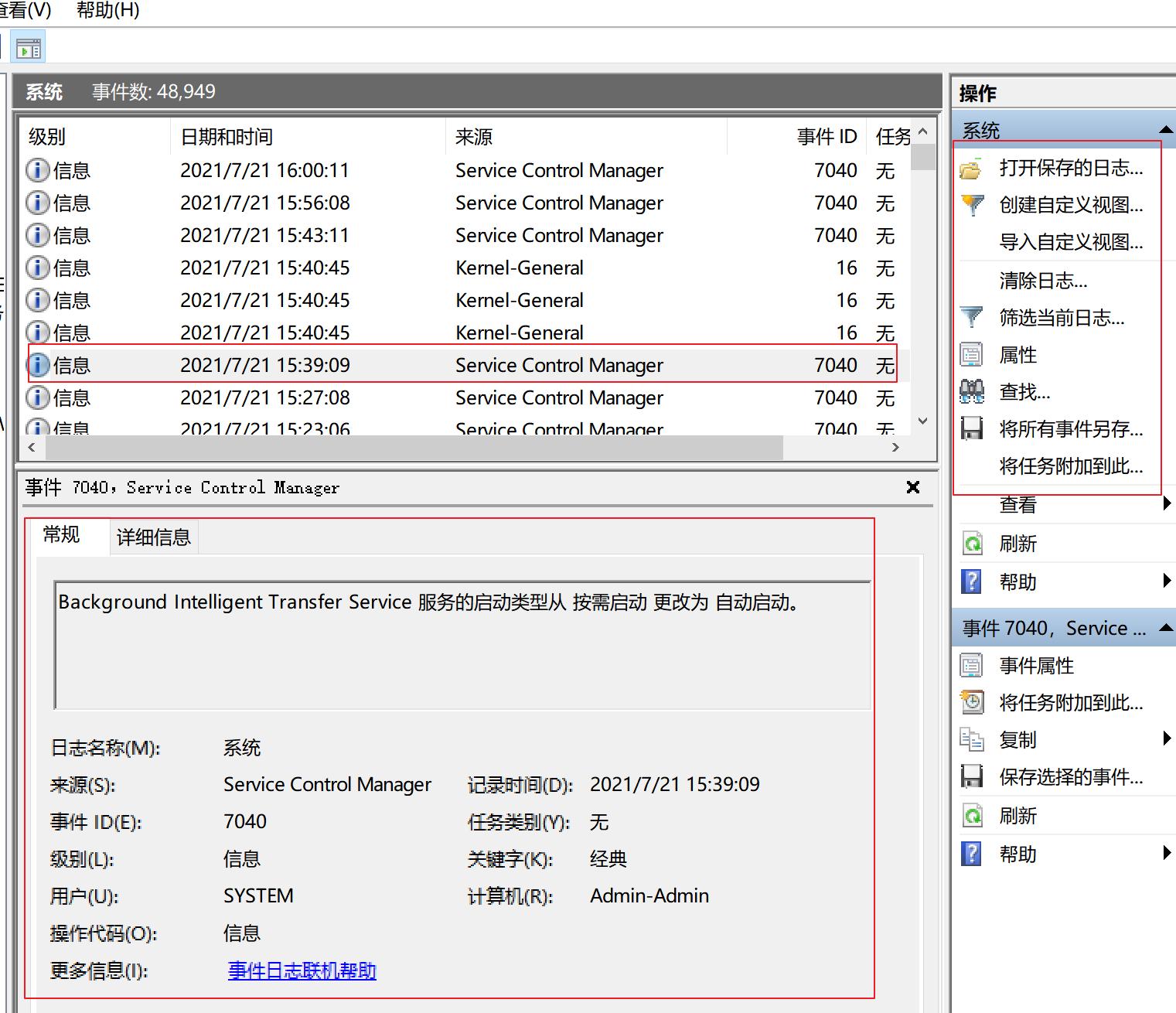
Task: Click the event description text box
Action: click(462, 645)
